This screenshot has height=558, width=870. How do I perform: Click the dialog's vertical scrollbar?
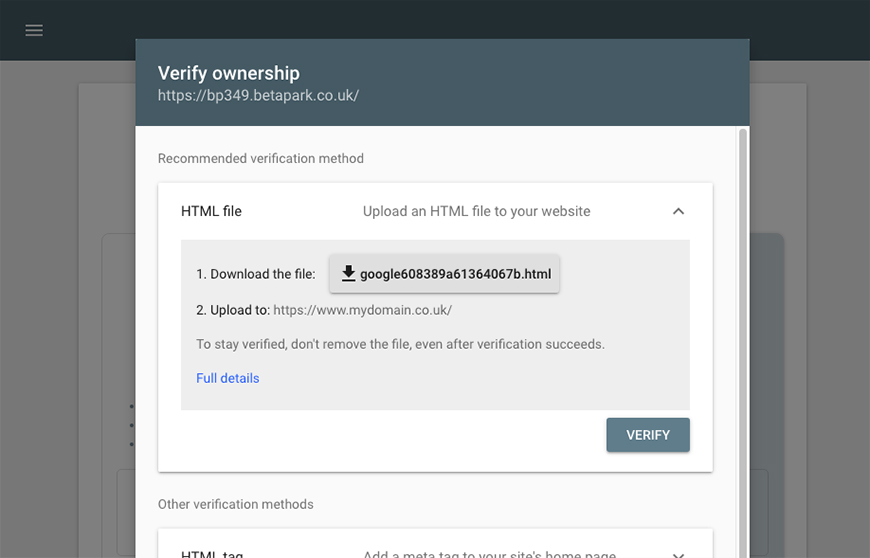tap(742, 343)
